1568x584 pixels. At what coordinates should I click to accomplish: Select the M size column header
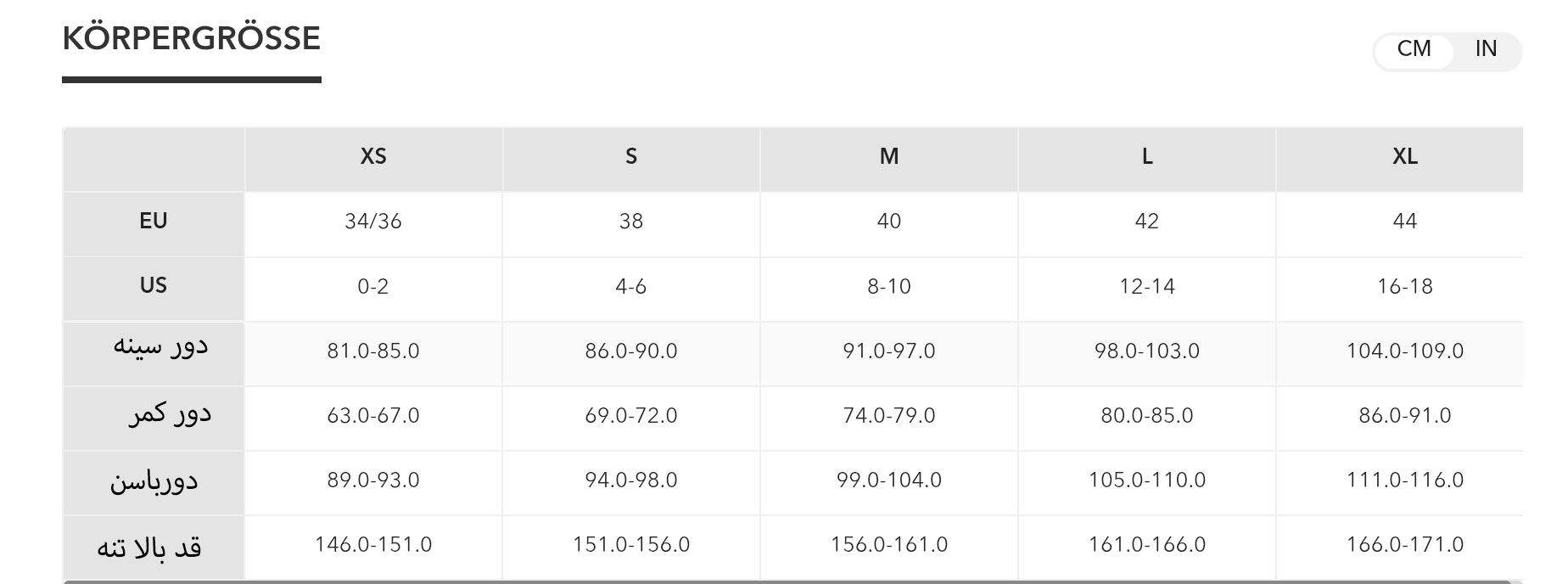889,157
